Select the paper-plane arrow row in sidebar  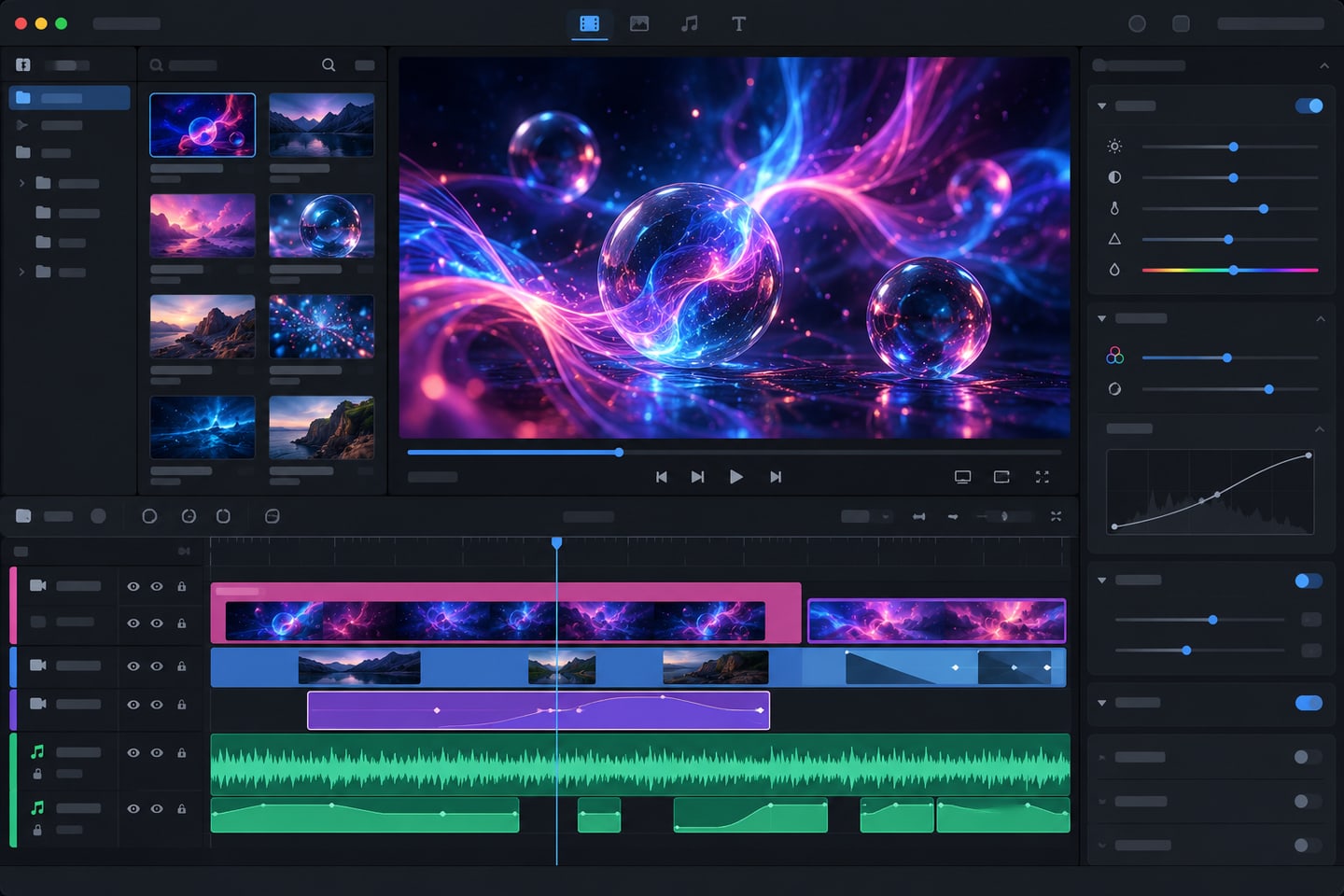[x=70, y=125]
